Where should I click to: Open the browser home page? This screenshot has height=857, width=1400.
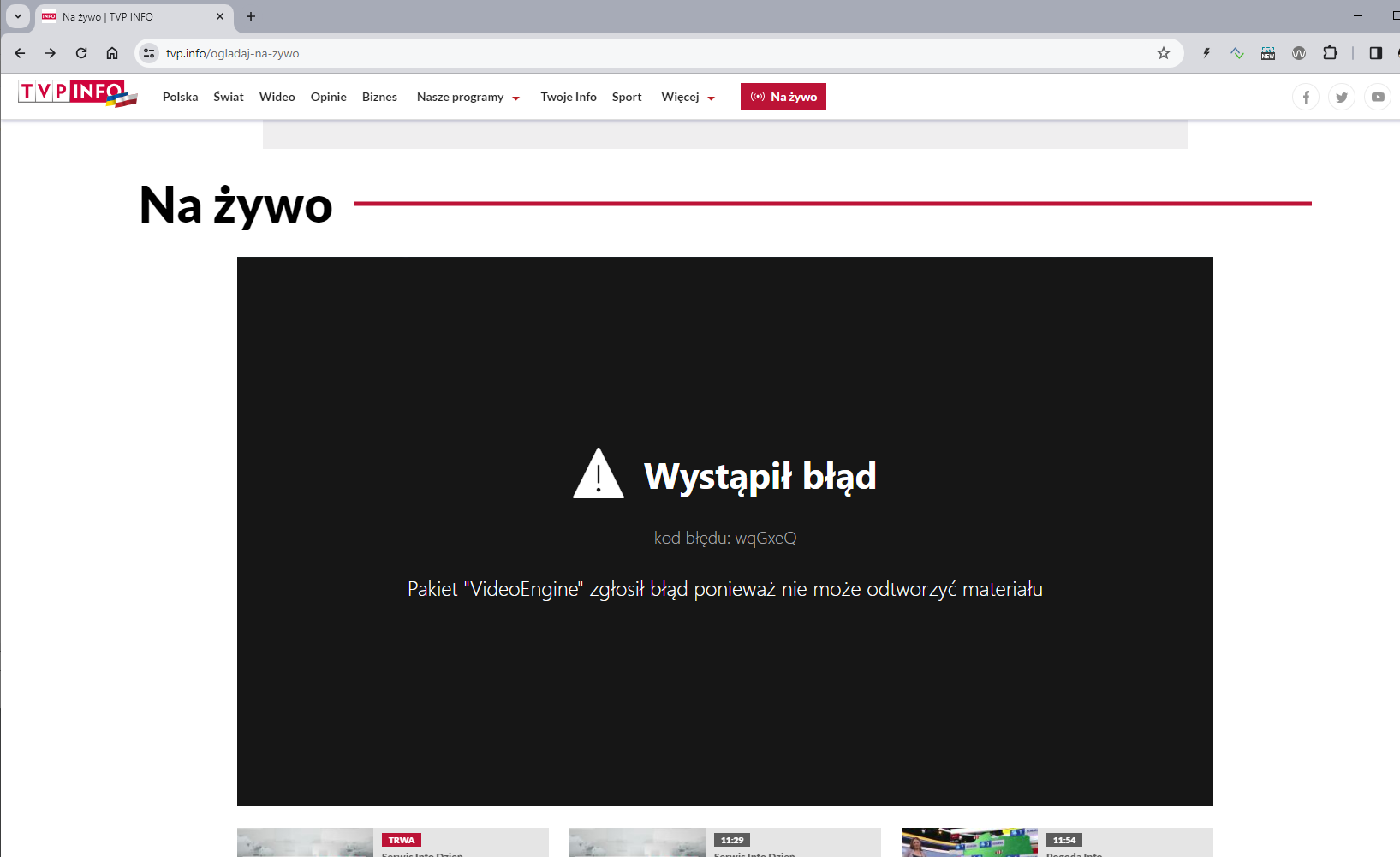(112, 53)
